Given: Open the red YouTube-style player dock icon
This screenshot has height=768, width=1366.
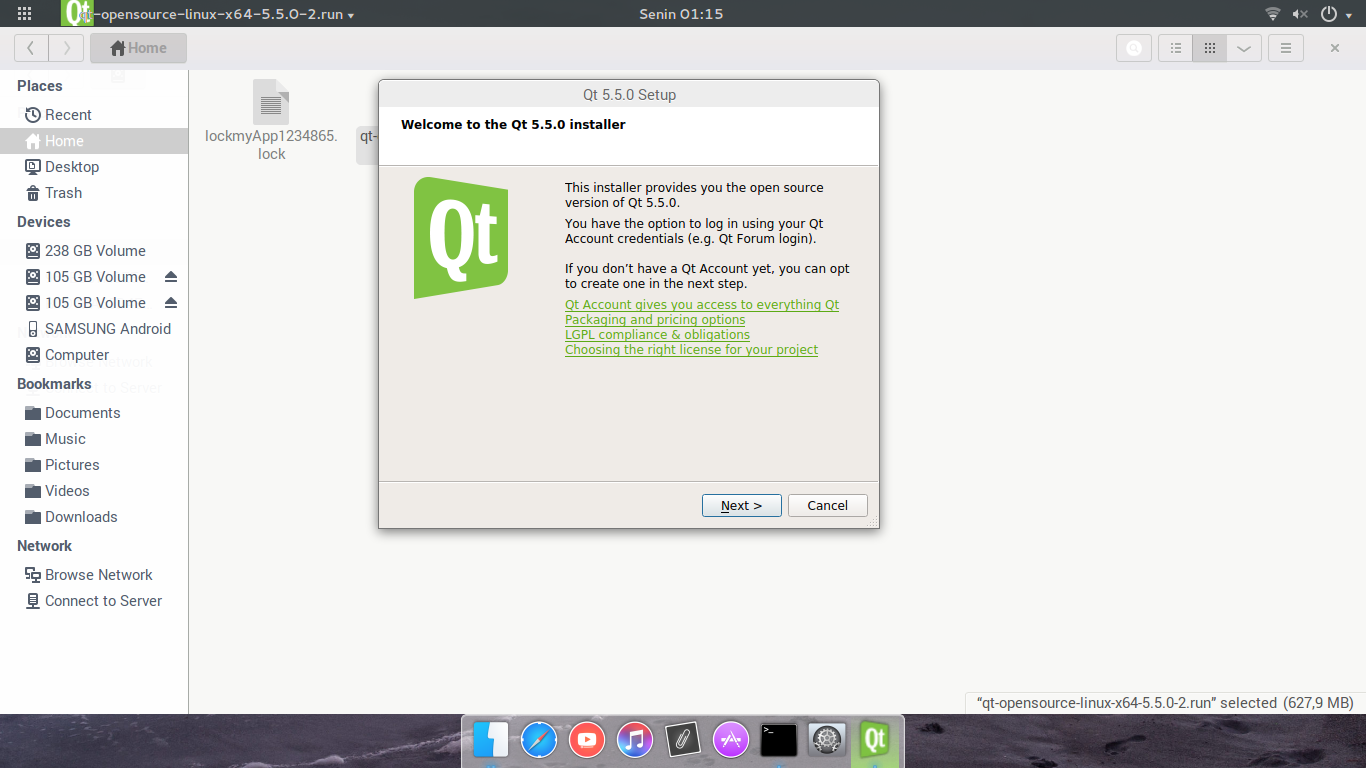Looking at the screenshot, I should [587, 740].
